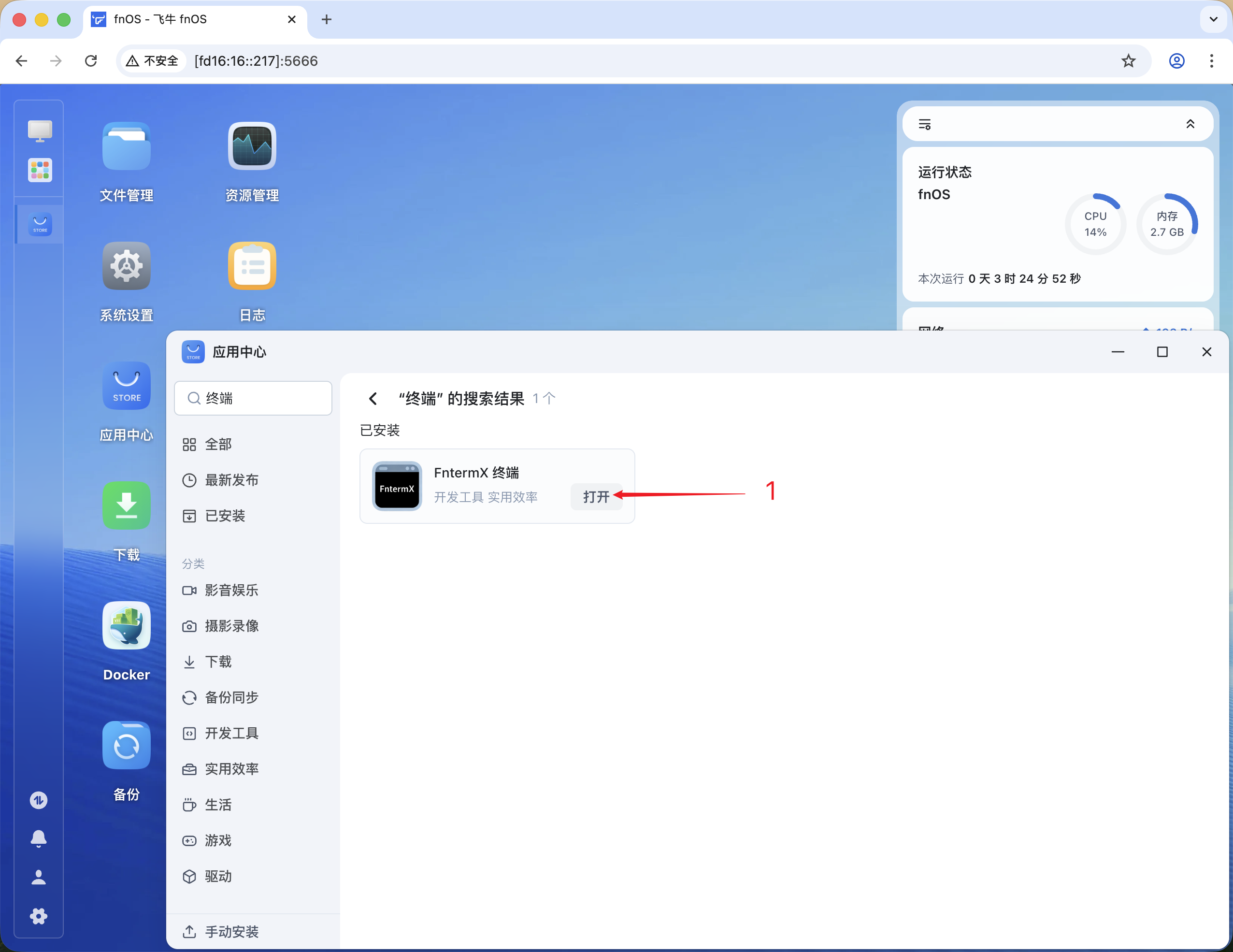Click the notification bell in the sidebar
The width and height of the screenshot is (1233, 952).
coord(38,838)
